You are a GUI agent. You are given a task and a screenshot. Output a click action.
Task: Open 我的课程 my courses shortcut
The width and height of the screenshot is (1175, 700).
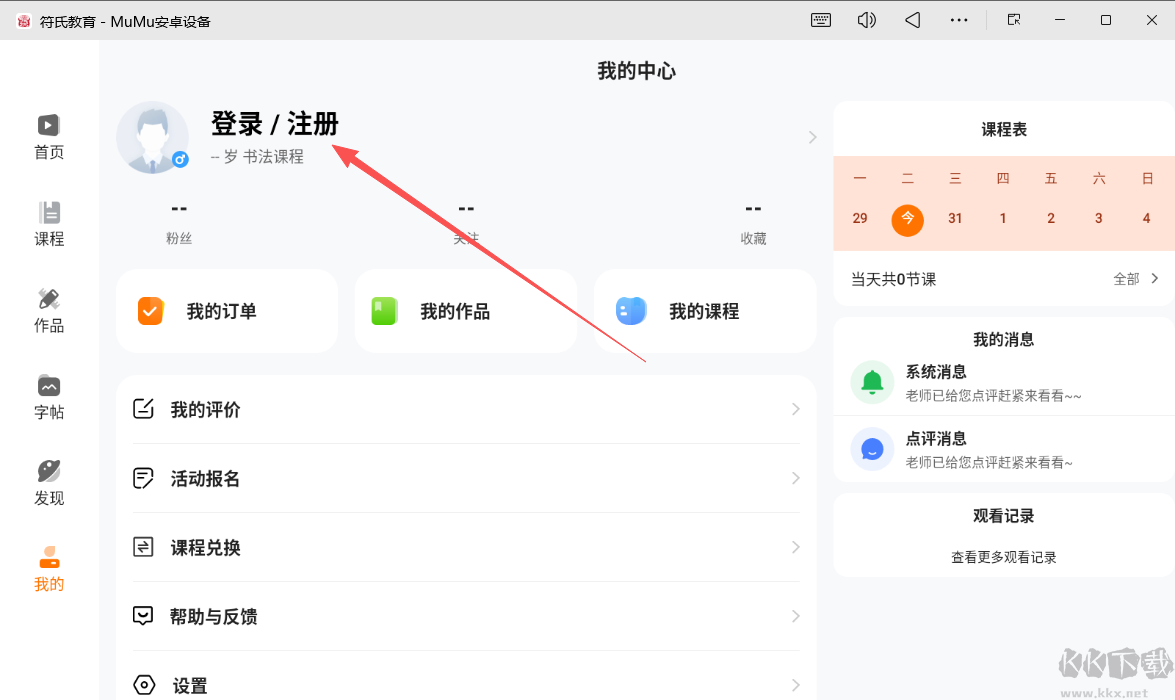tap(704, 311)
